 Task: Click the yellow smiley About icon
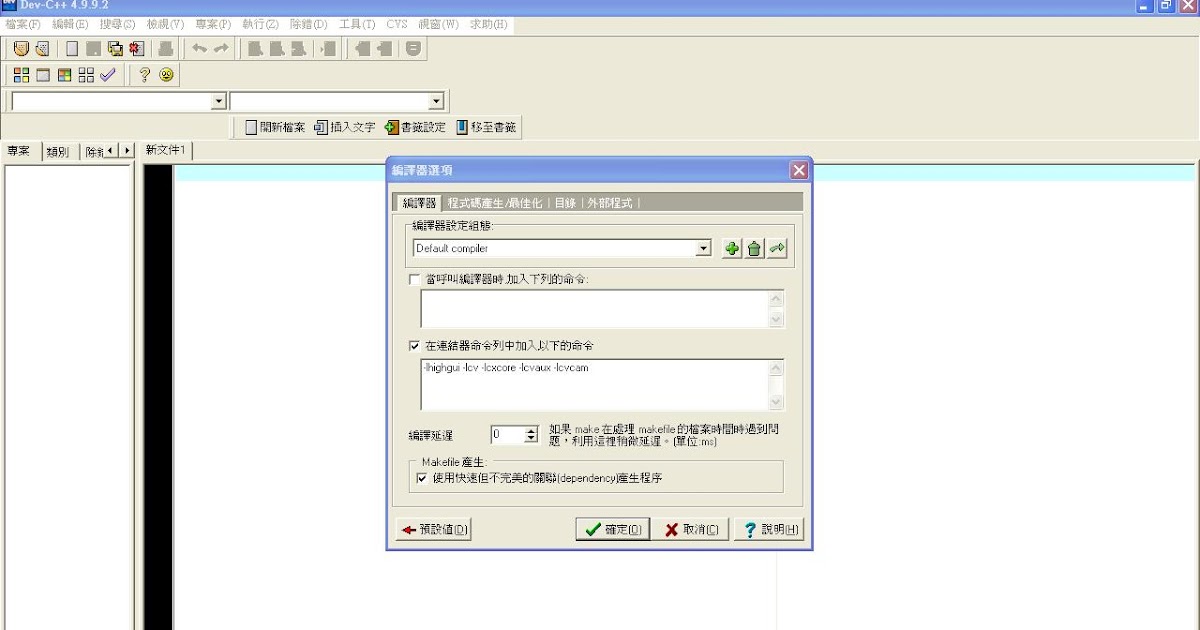166,75
